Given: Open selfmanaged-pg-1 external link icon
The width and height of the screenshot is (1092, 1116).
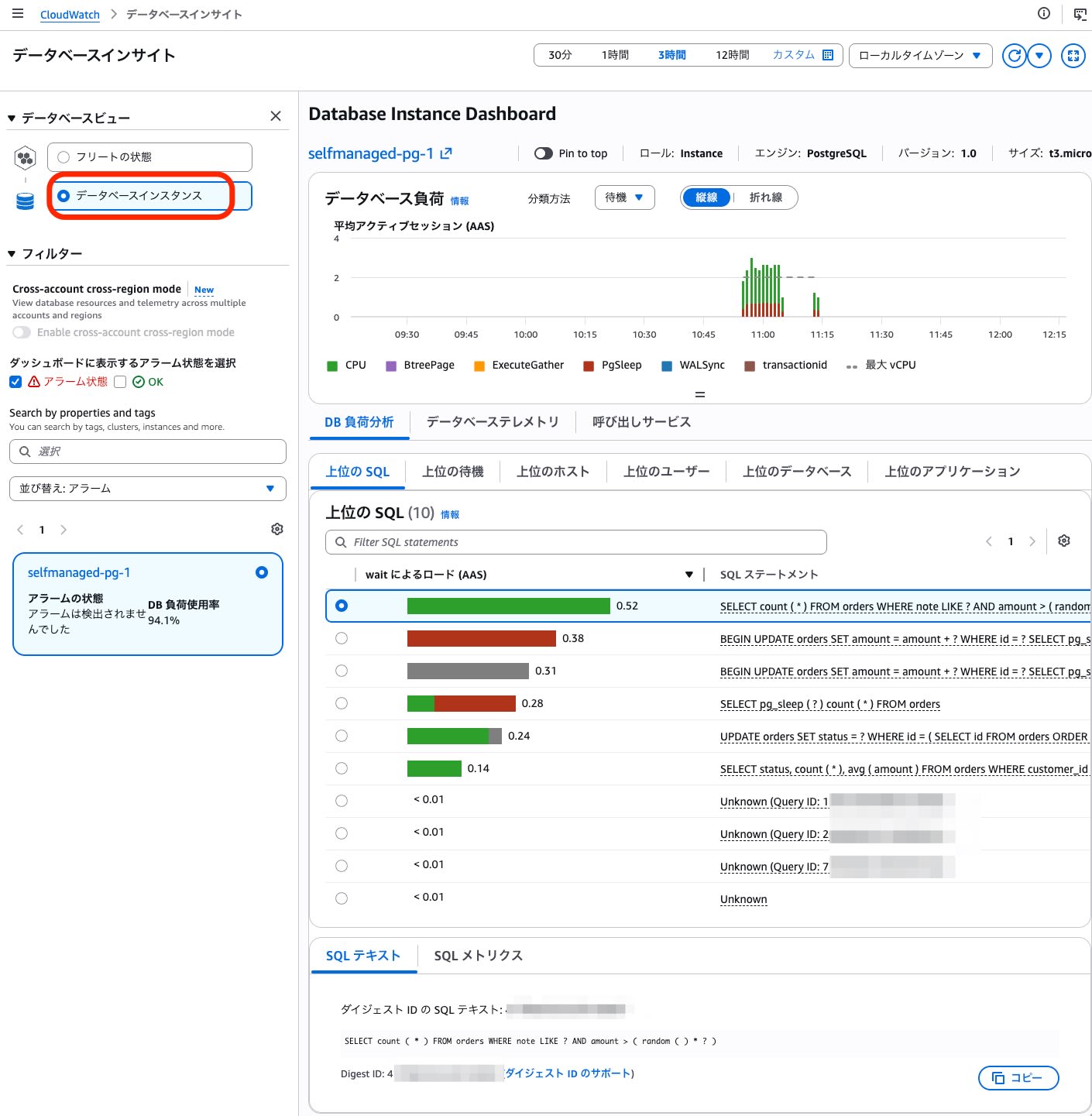Looking at the screenshot, I should click(446, 153).
